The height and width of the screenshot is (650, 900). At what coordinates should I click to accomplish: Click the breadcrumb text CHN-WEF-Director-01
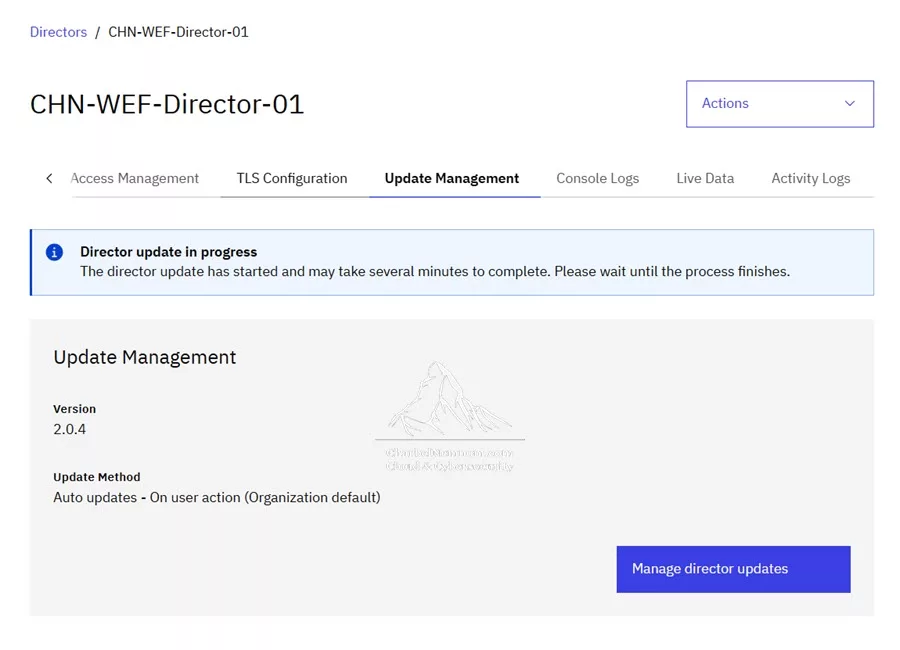coord(179,32)
